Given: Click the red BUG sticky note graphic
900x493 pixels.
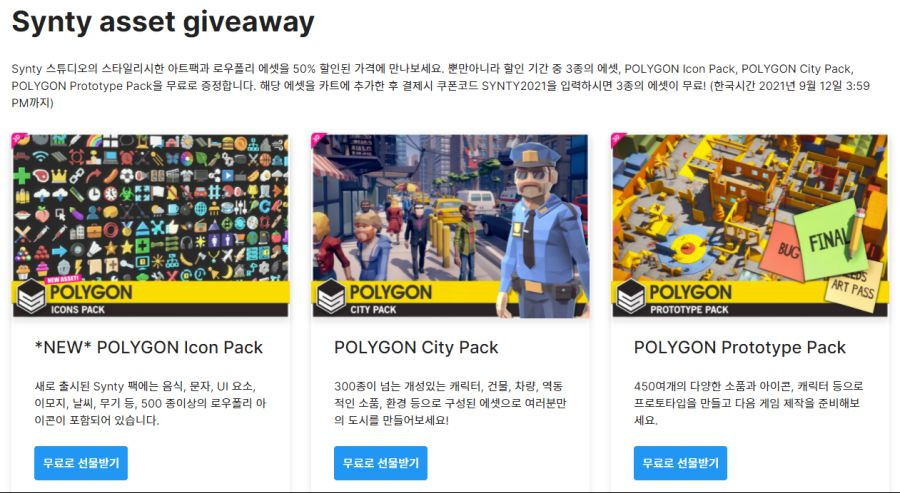Looking at the screenshot, I should click(x=785, y=251).
